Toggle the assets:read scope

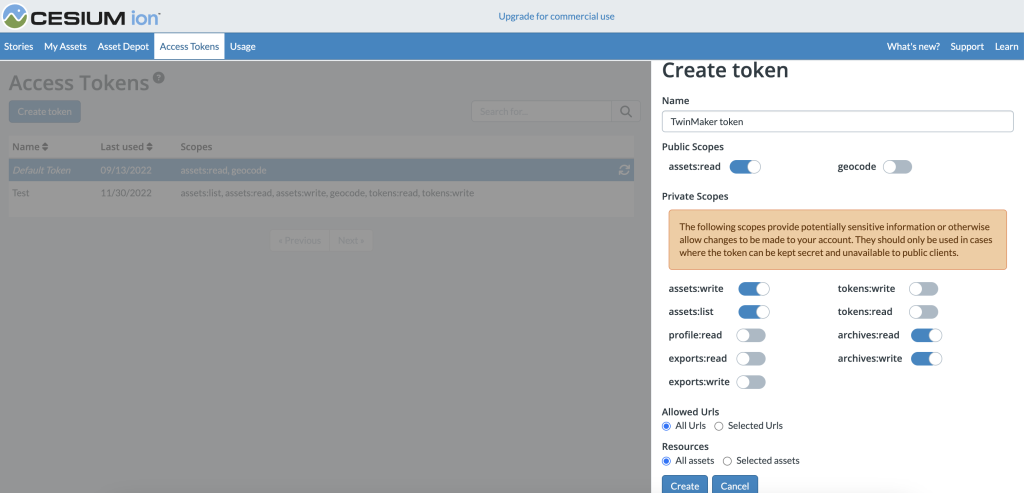click(x=745, y=167)
